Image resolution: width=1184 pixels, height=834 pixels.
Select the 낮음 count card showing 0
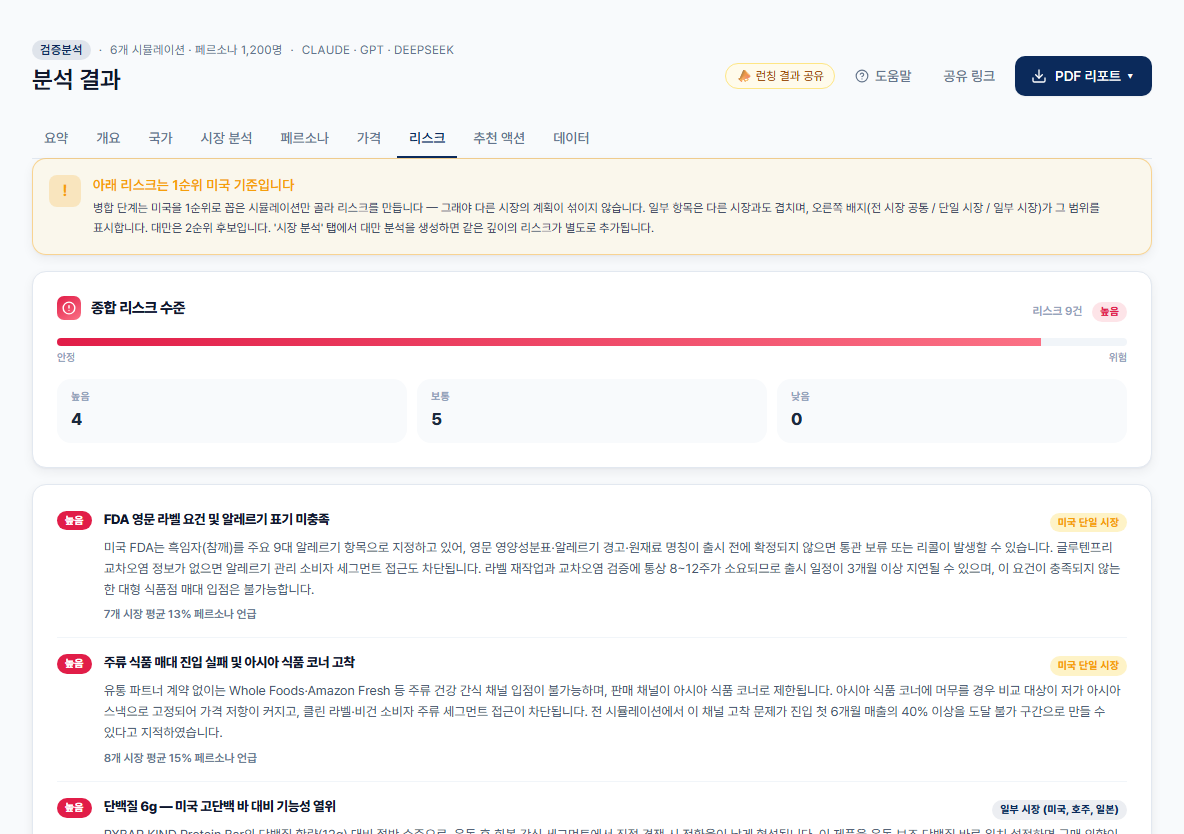(951, 411)
